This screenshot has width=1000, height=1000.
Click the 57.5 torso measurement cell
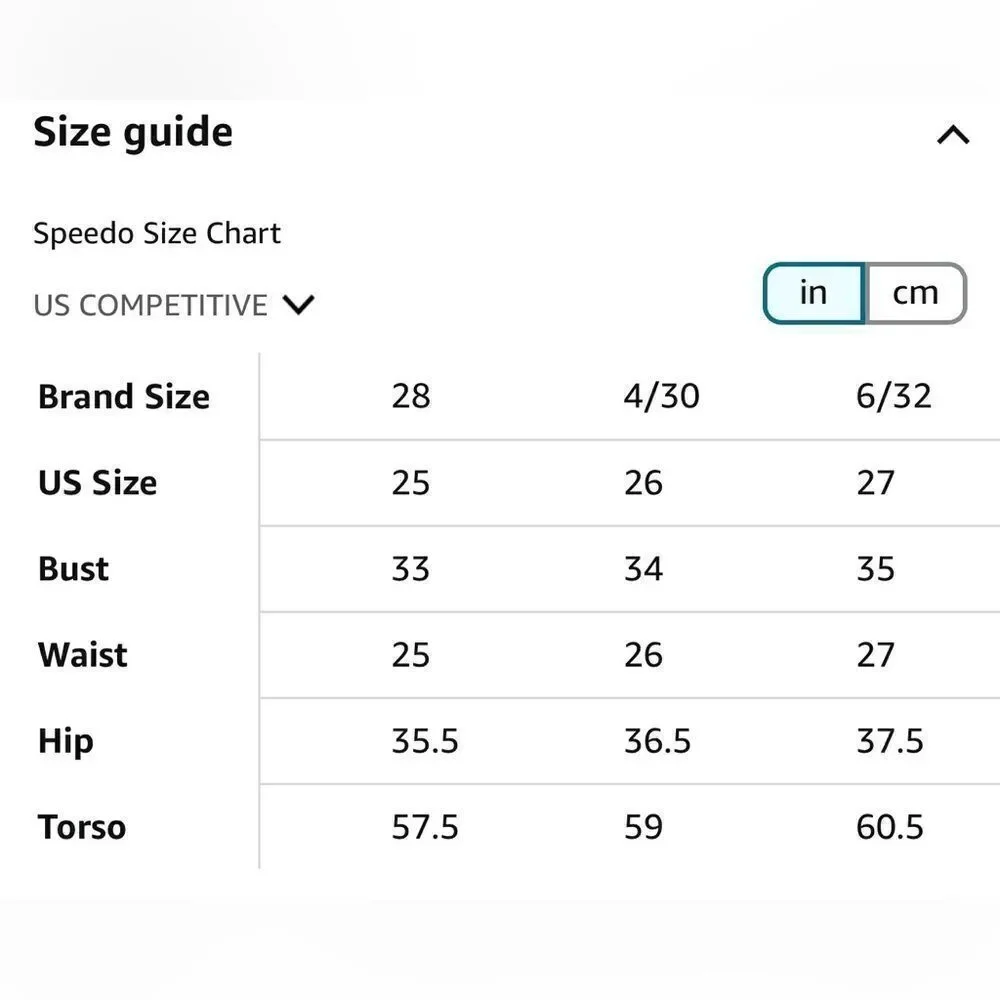(x=425, y=827)
